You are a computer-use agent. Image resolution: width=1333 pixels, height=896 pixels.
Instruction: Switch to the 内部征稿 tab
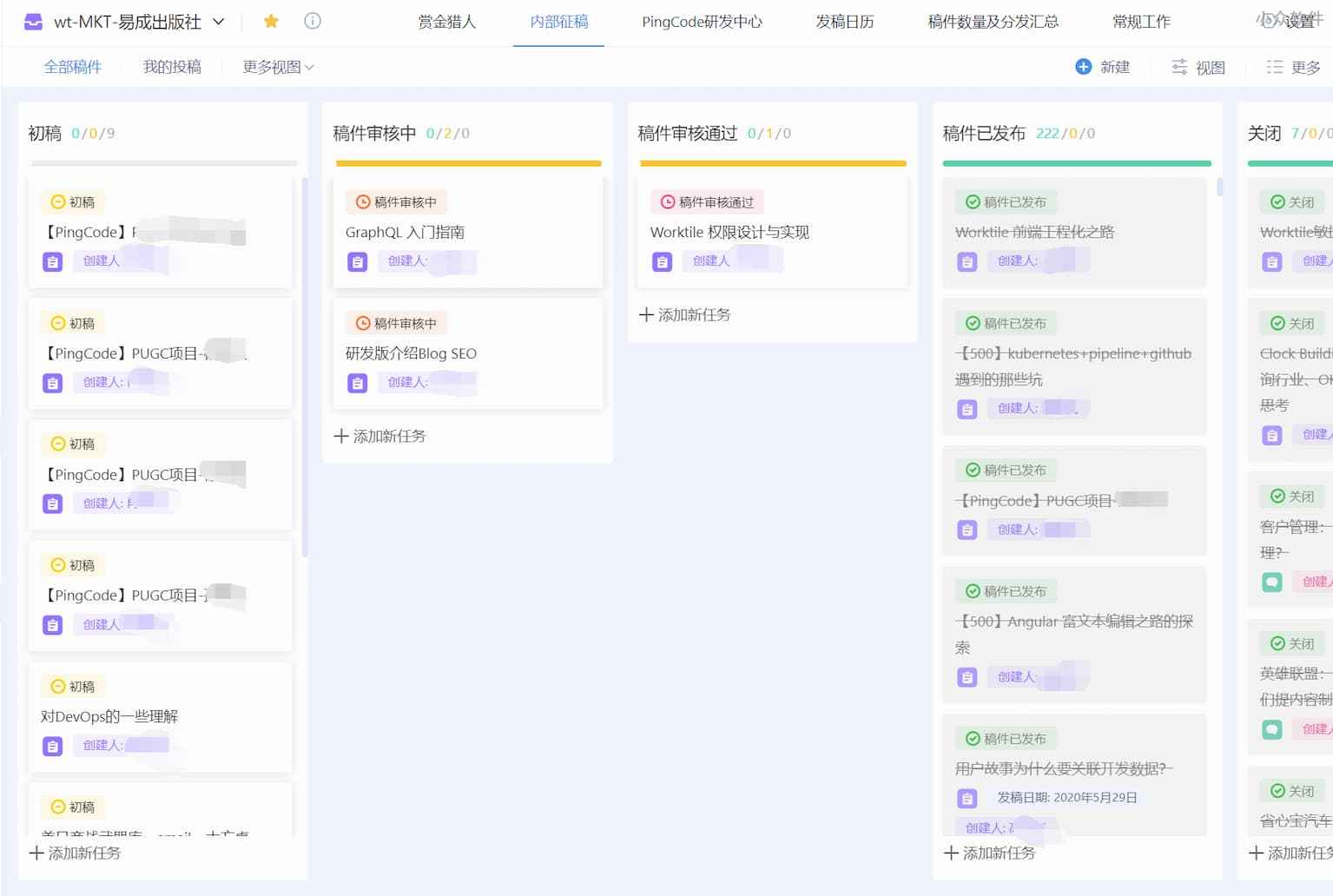(x=559, y=22)
